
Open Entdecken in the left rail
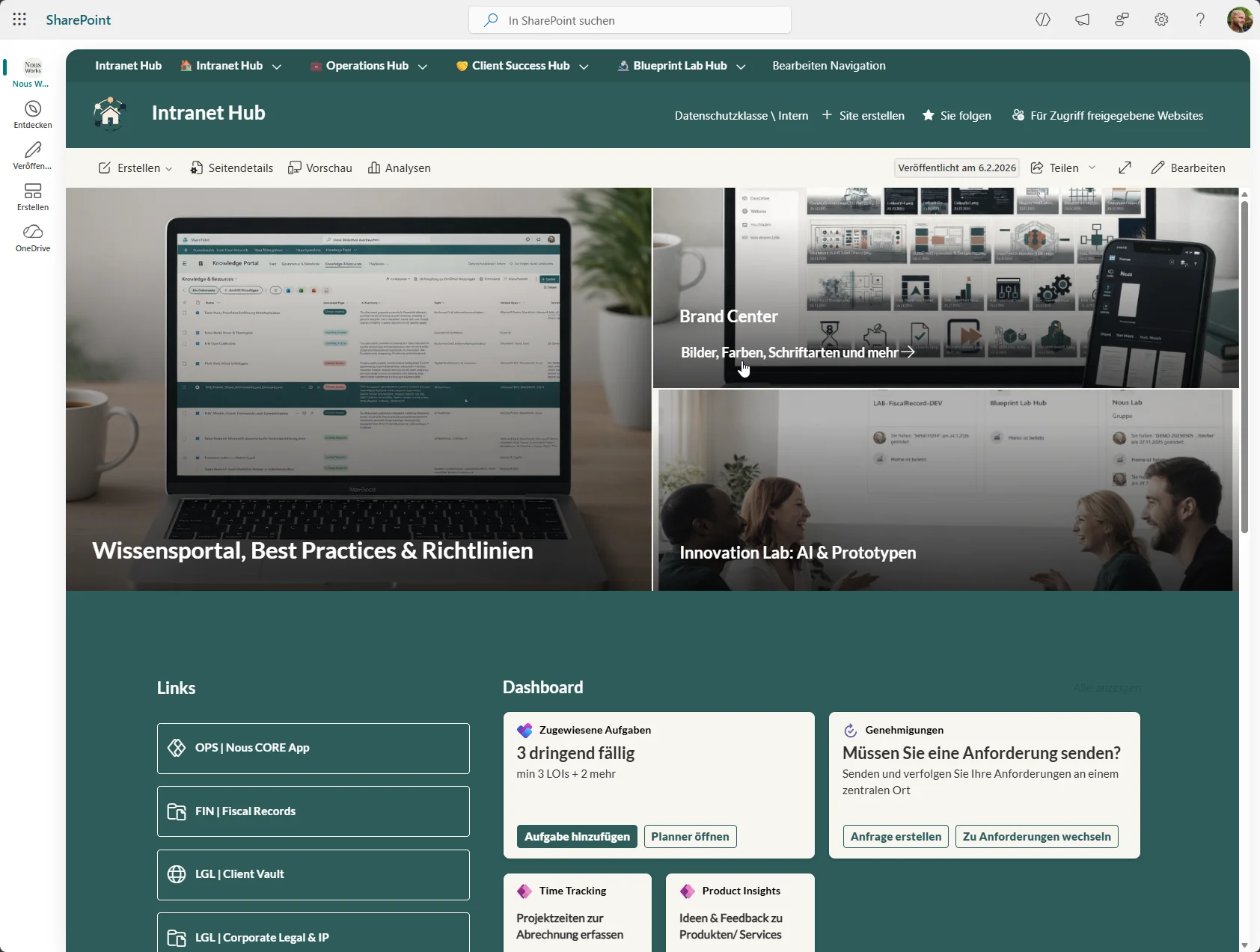pos(33,115)
